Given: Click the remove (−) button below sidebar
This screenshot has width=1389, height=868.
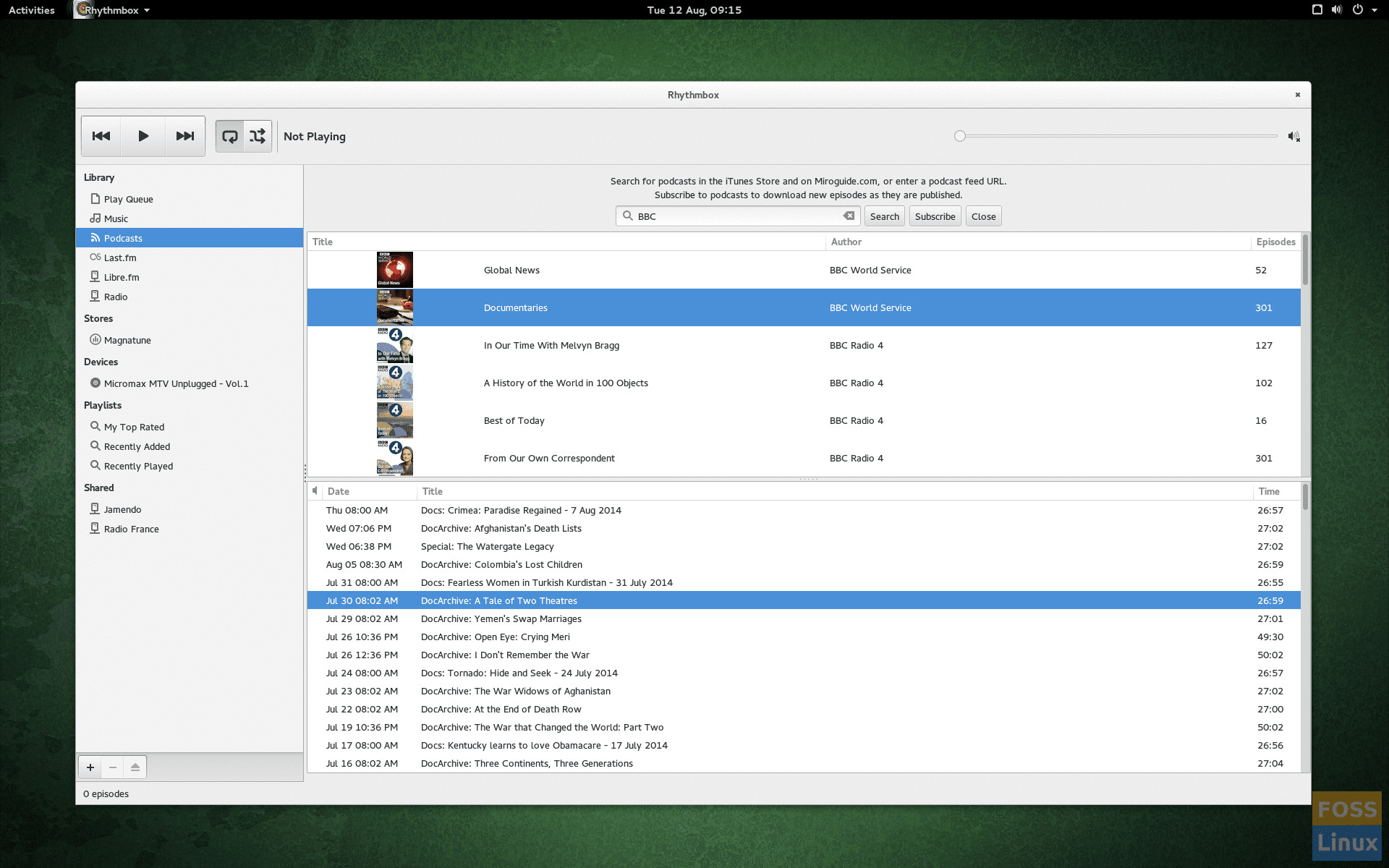Looking at the screenshot, I should [113, 767].
